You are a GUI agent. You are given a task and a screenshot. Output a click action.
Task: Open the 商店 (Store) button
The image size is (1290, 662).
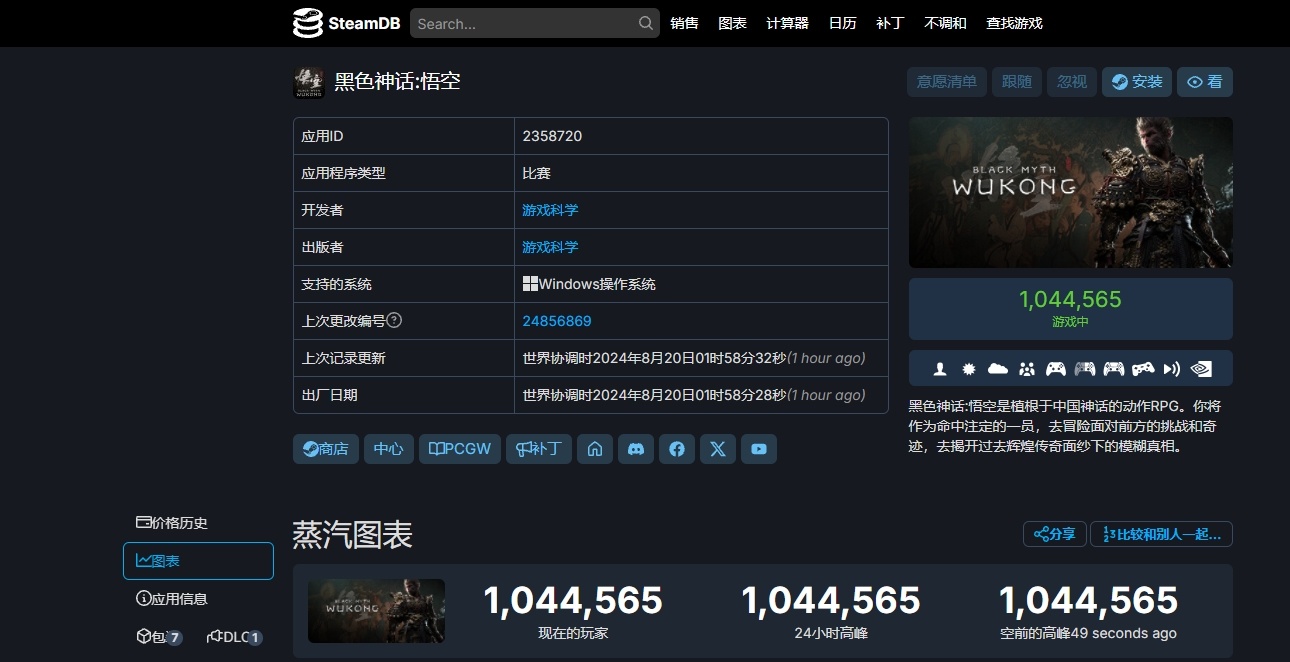tap(326, 449)
